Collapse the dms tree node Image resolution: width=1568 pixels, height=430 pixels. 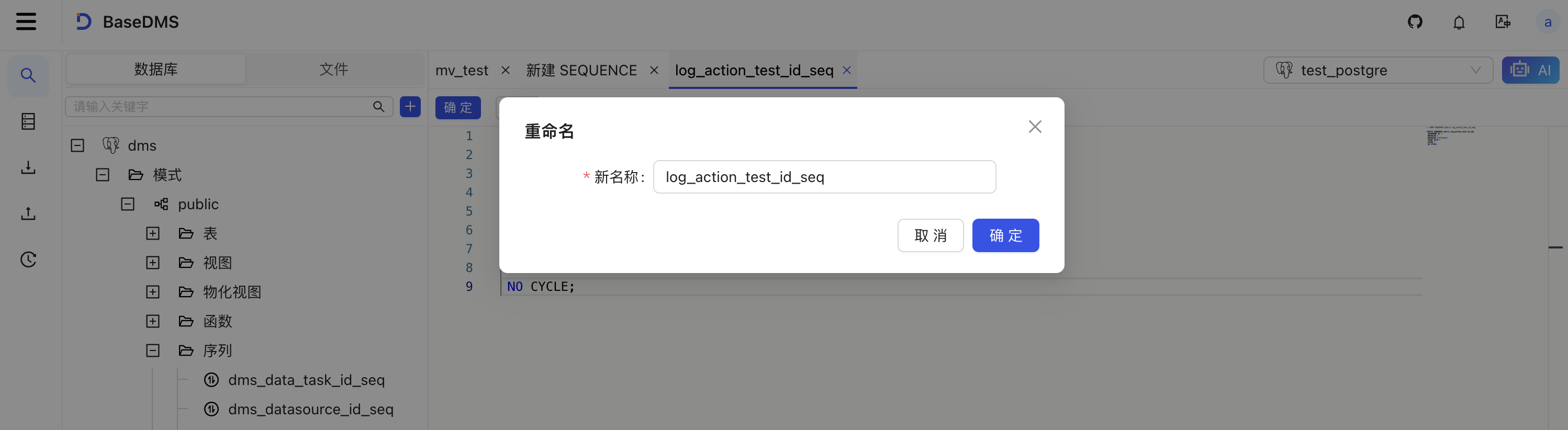pyautogui.click(x=77, y=145)
